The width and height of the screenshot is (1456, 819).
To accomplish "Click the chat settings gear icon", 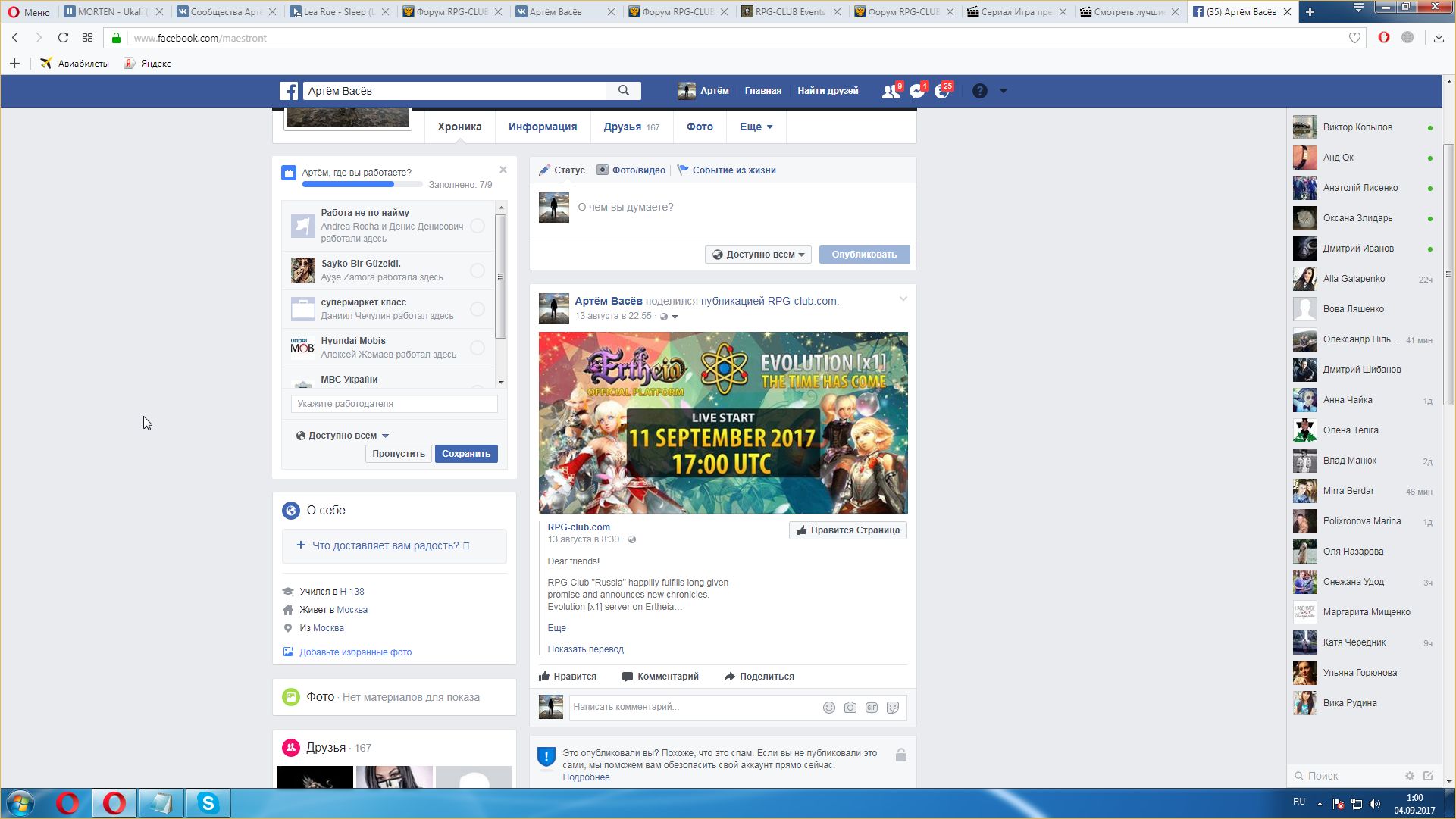I will click(x=1410, y=776).
